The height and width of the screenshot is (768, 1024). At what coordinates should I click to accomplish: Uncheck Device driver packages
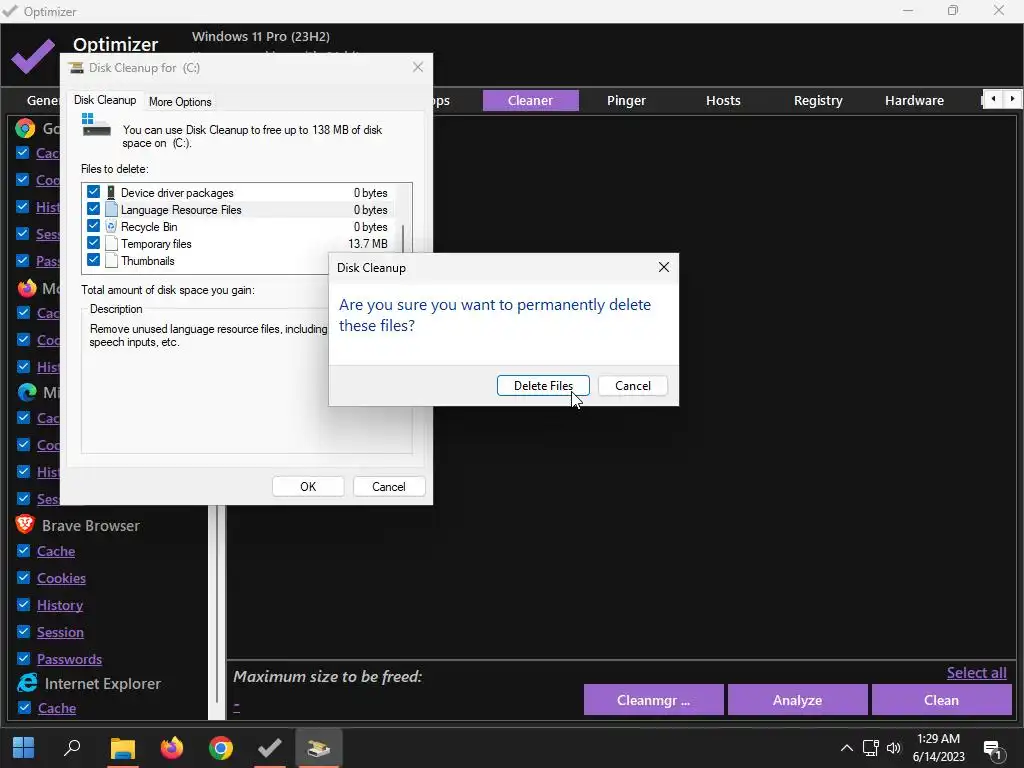93,192
